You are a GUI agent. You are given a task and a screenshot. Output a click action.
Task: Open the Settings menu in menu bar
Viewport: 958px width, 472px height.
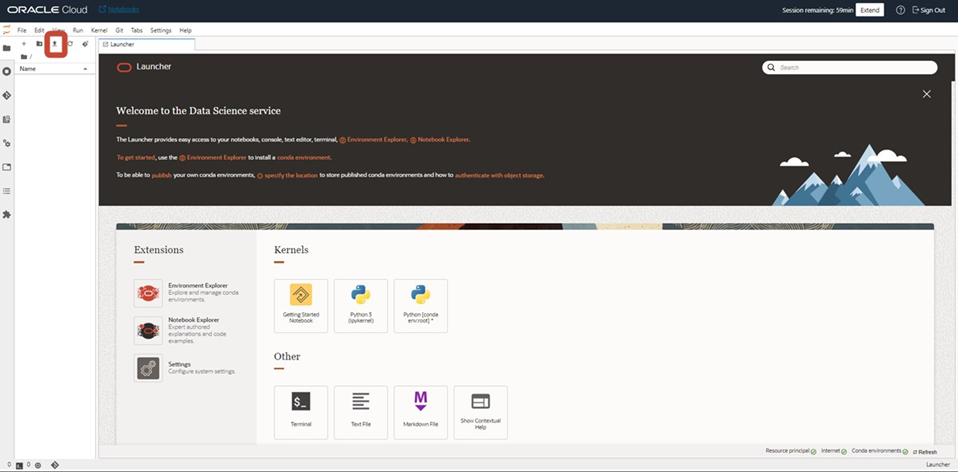(x=161, y=30)
